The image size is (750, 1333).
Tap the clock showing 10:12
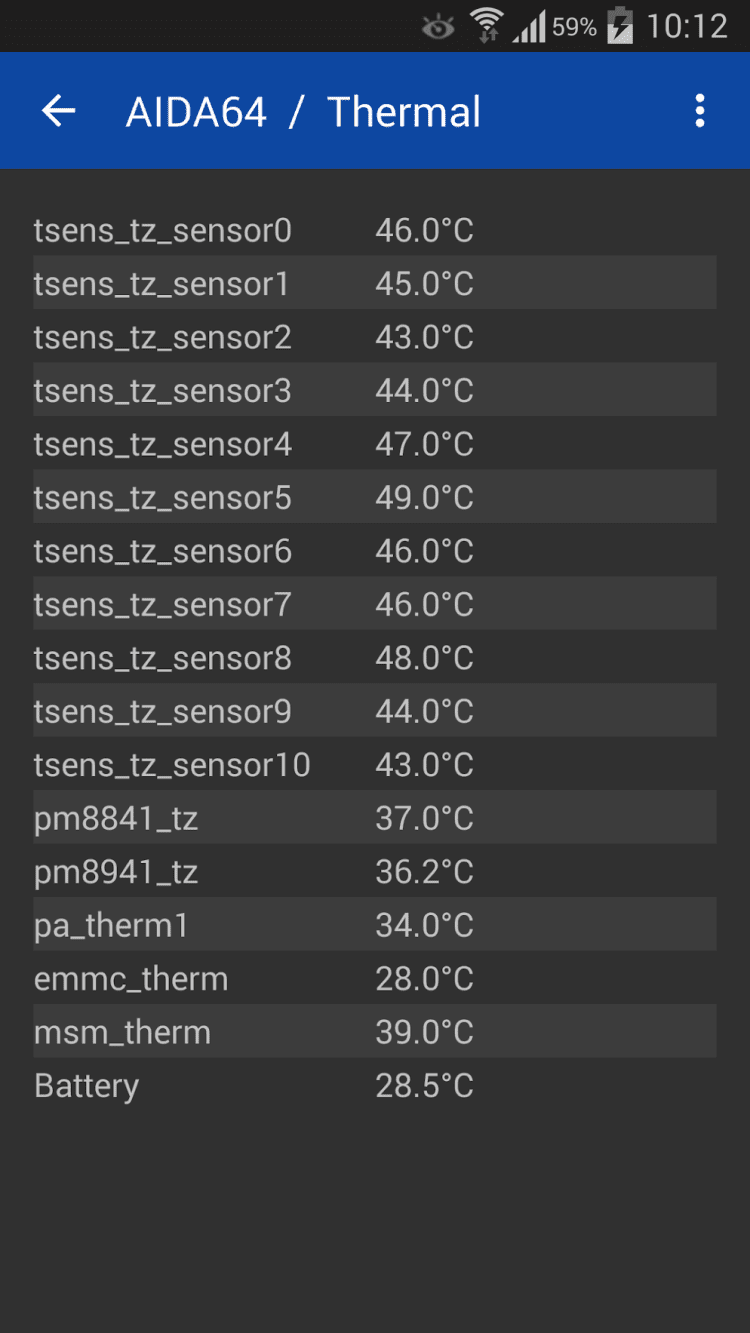tap(687, 26)
